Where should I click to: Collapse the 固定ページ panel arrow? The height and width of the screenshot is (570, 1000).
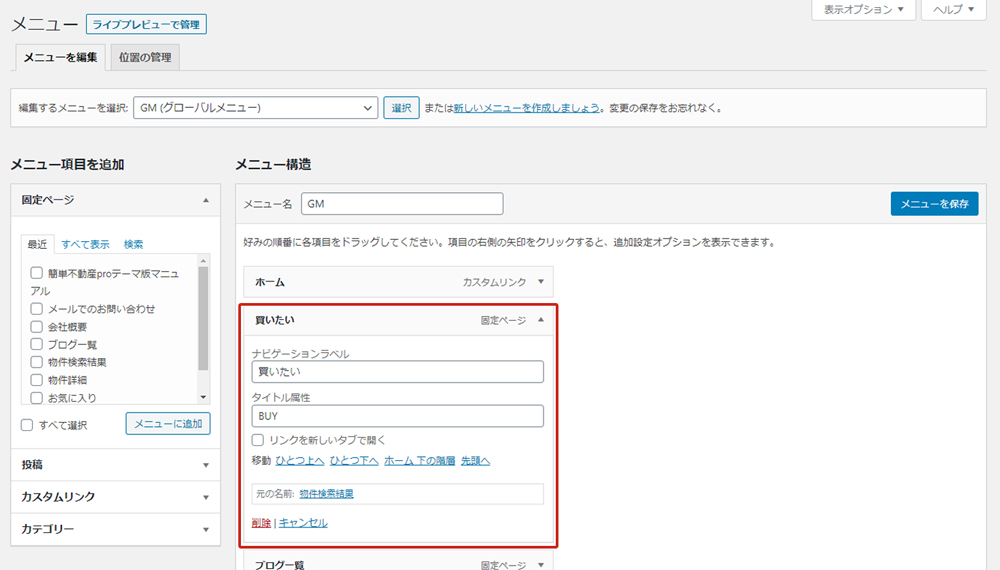coord(205,200)
